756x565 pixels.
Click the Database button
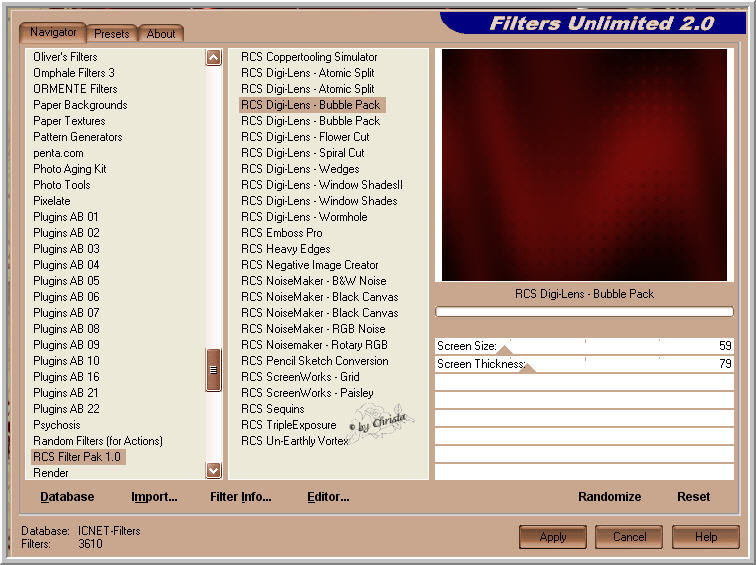[x=67, y=497]
